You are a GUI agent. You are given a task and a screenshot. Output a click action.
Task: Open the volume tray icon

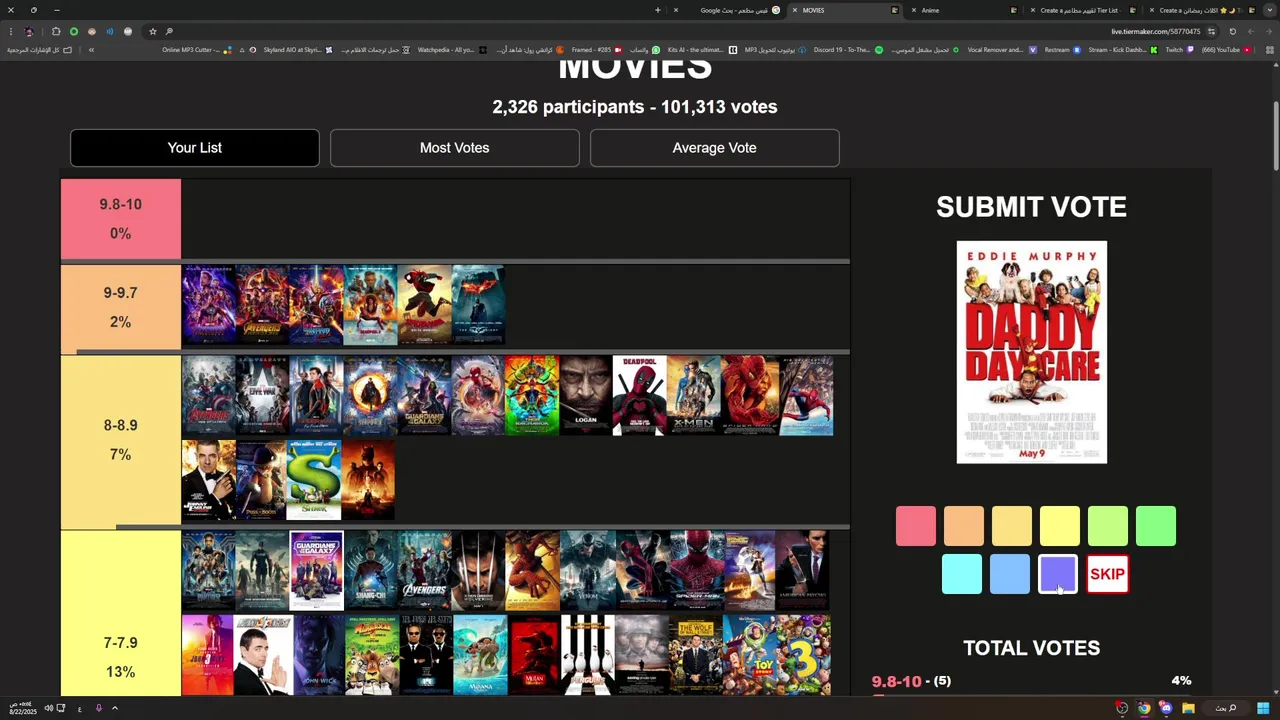point(48,708)
